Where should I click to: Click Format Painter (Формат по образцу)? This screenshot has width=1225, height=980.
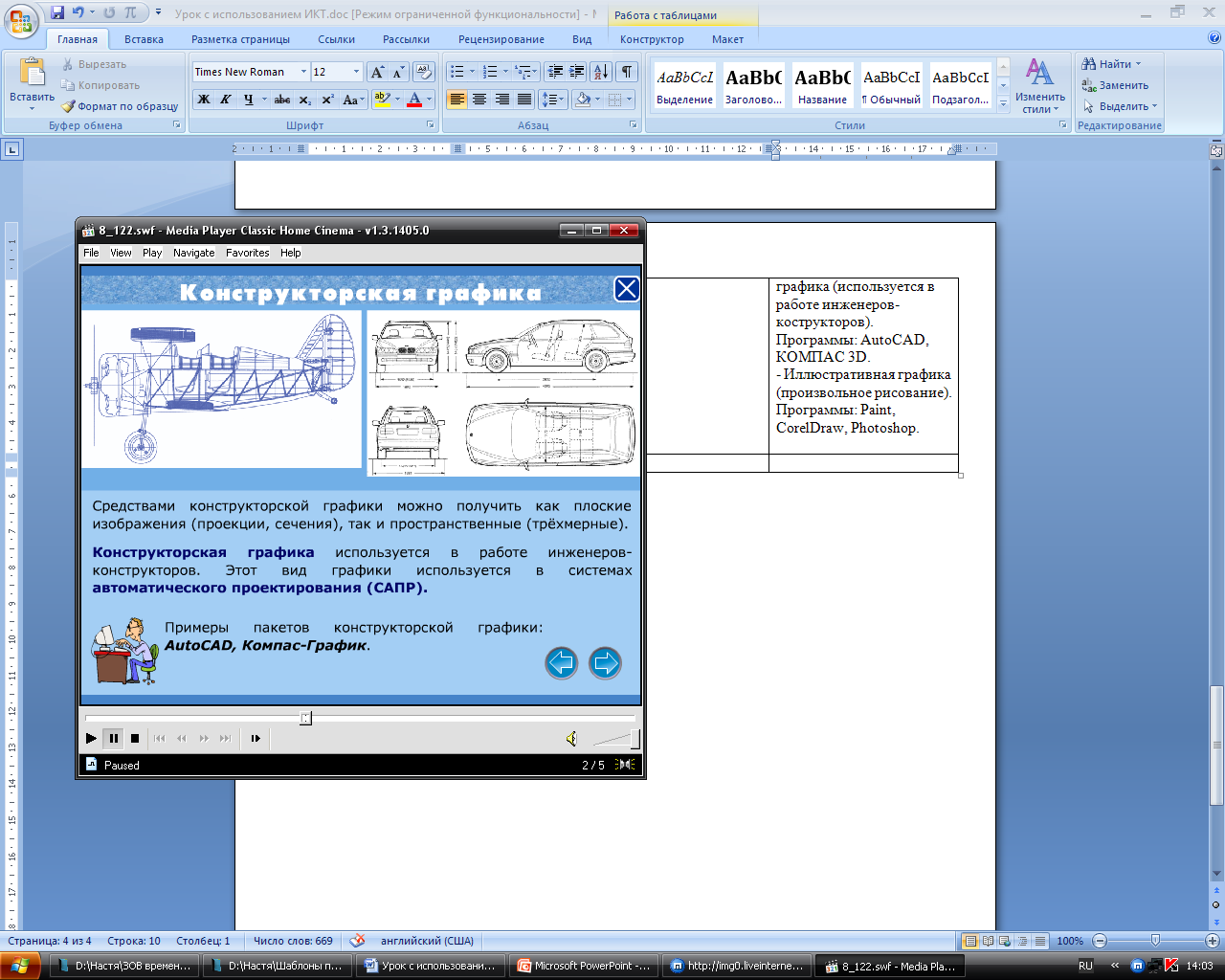point(121,106)
